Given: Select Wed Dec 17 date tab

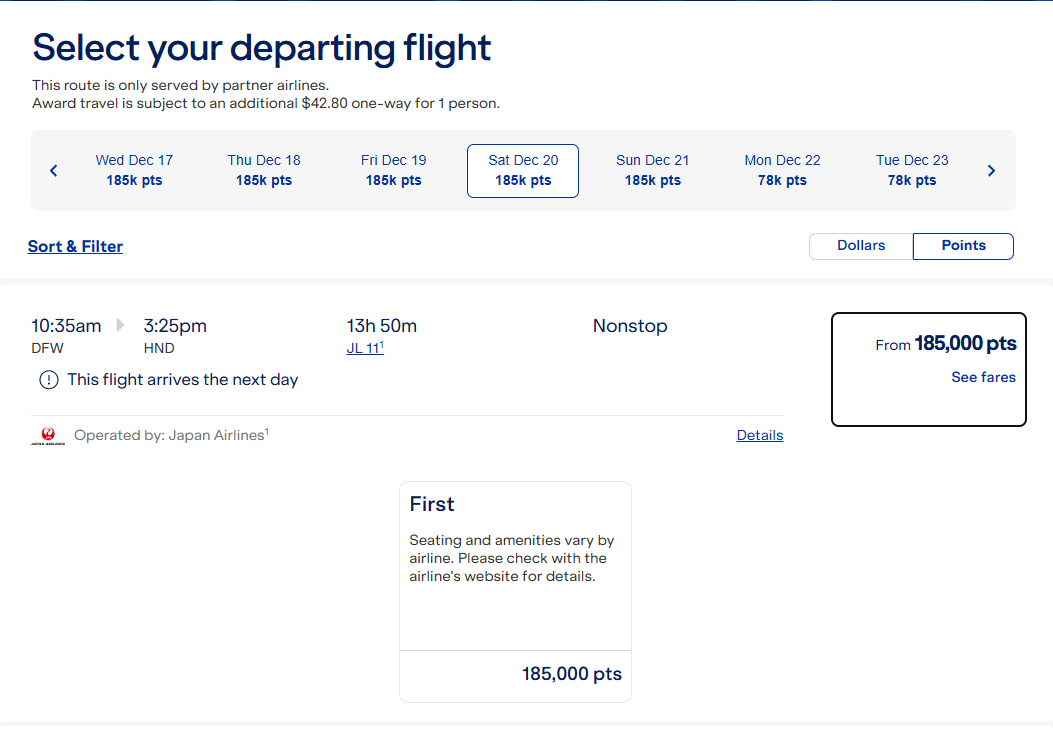Looking at the screenshot, I should tap(134, 171).
